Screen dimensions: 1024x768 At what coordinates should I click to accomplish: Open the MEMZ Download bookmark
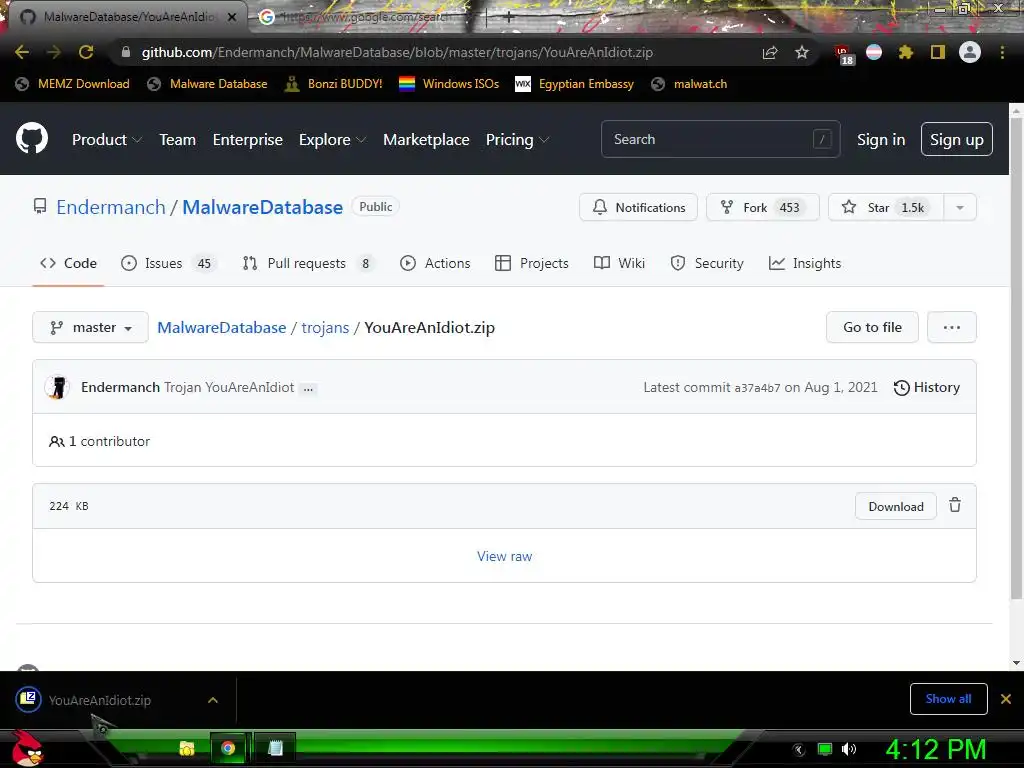coord(72,84)
